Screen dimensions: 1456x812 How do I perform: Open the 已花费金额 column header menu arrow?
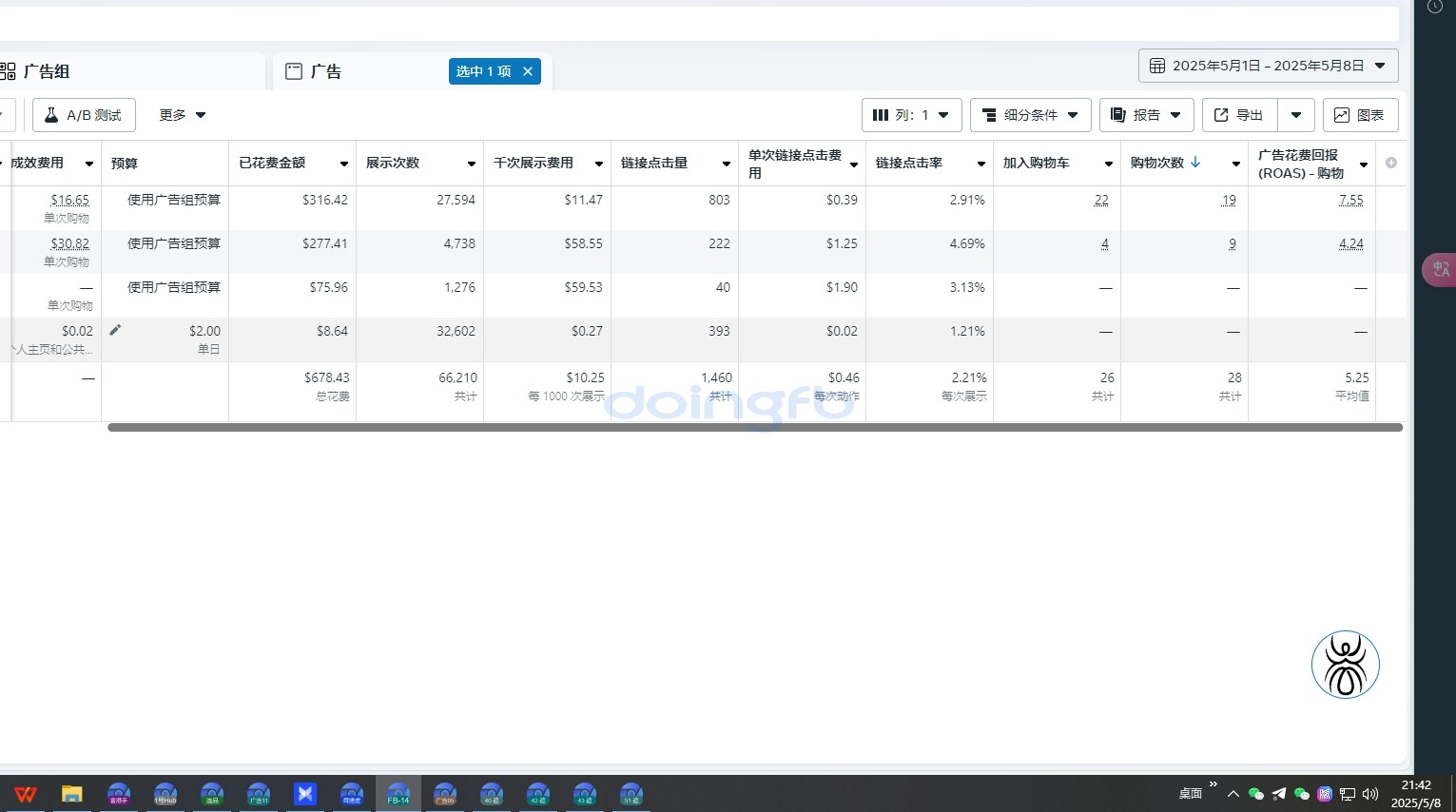click(x=344, y=164)
